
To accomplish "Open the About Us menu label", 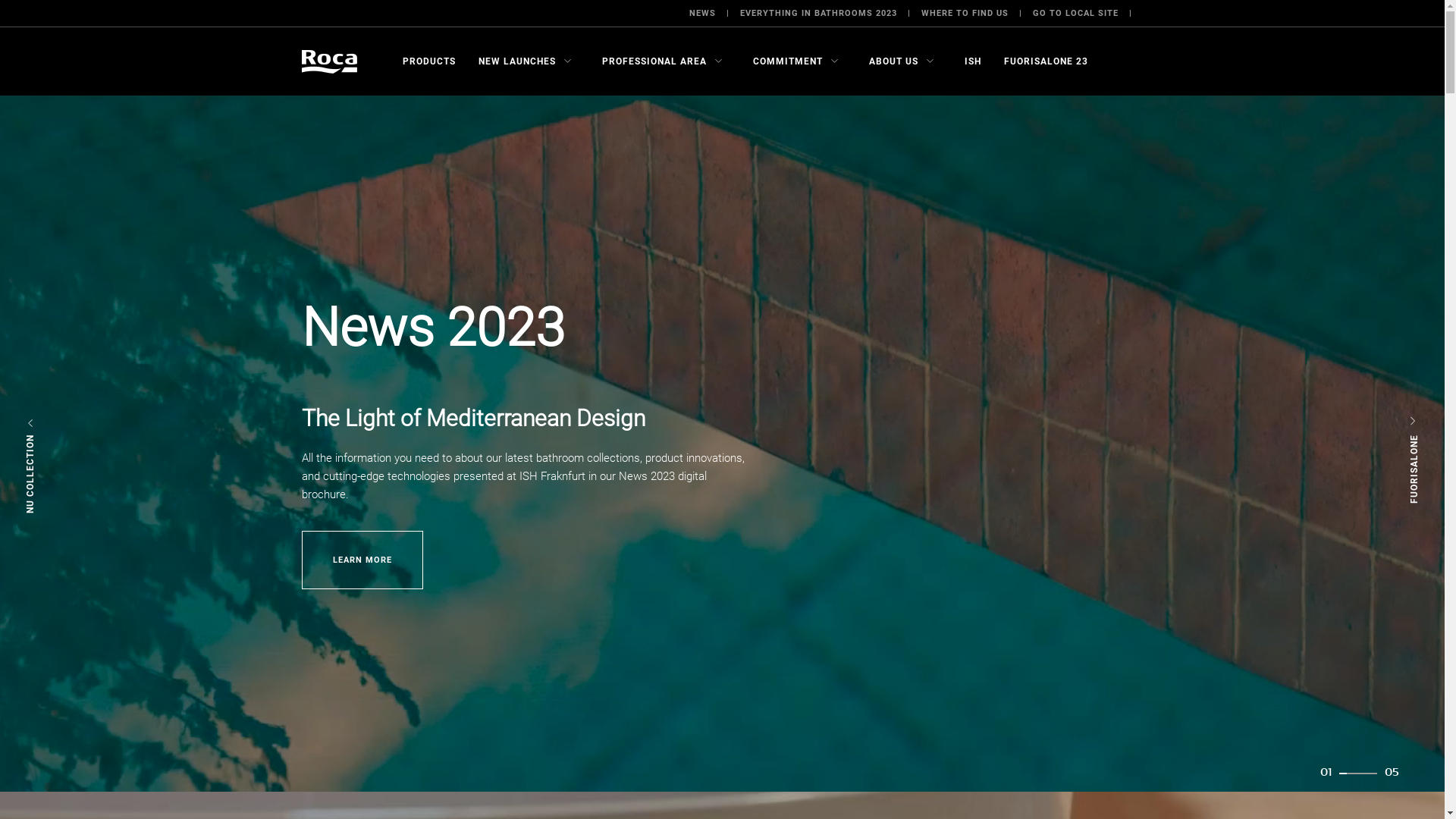I will point(893,61).
